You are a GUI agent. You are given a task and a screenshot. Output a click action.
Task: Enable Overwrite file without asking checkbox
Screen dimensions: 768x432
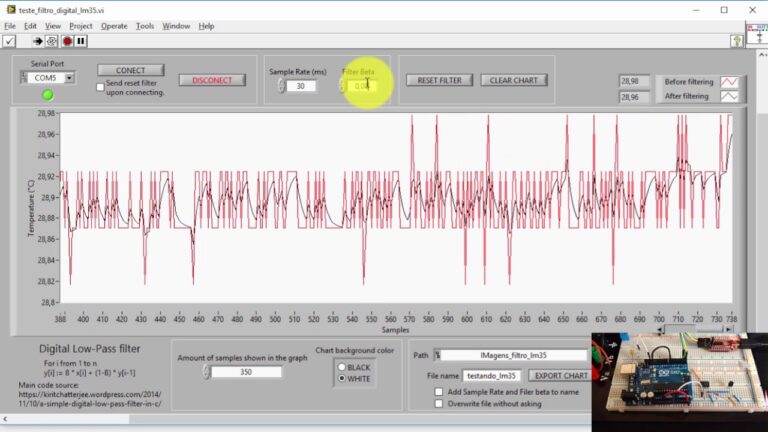pyautogui.click(x=439, y=404)
